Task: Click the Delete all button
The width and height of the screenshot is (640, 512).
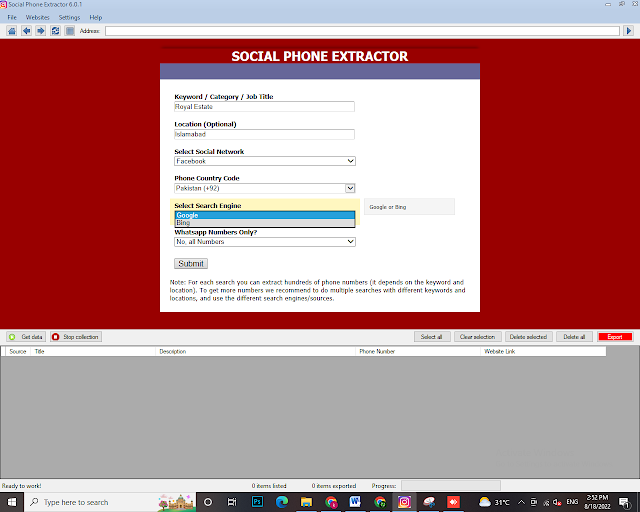Action: [574, 337]
